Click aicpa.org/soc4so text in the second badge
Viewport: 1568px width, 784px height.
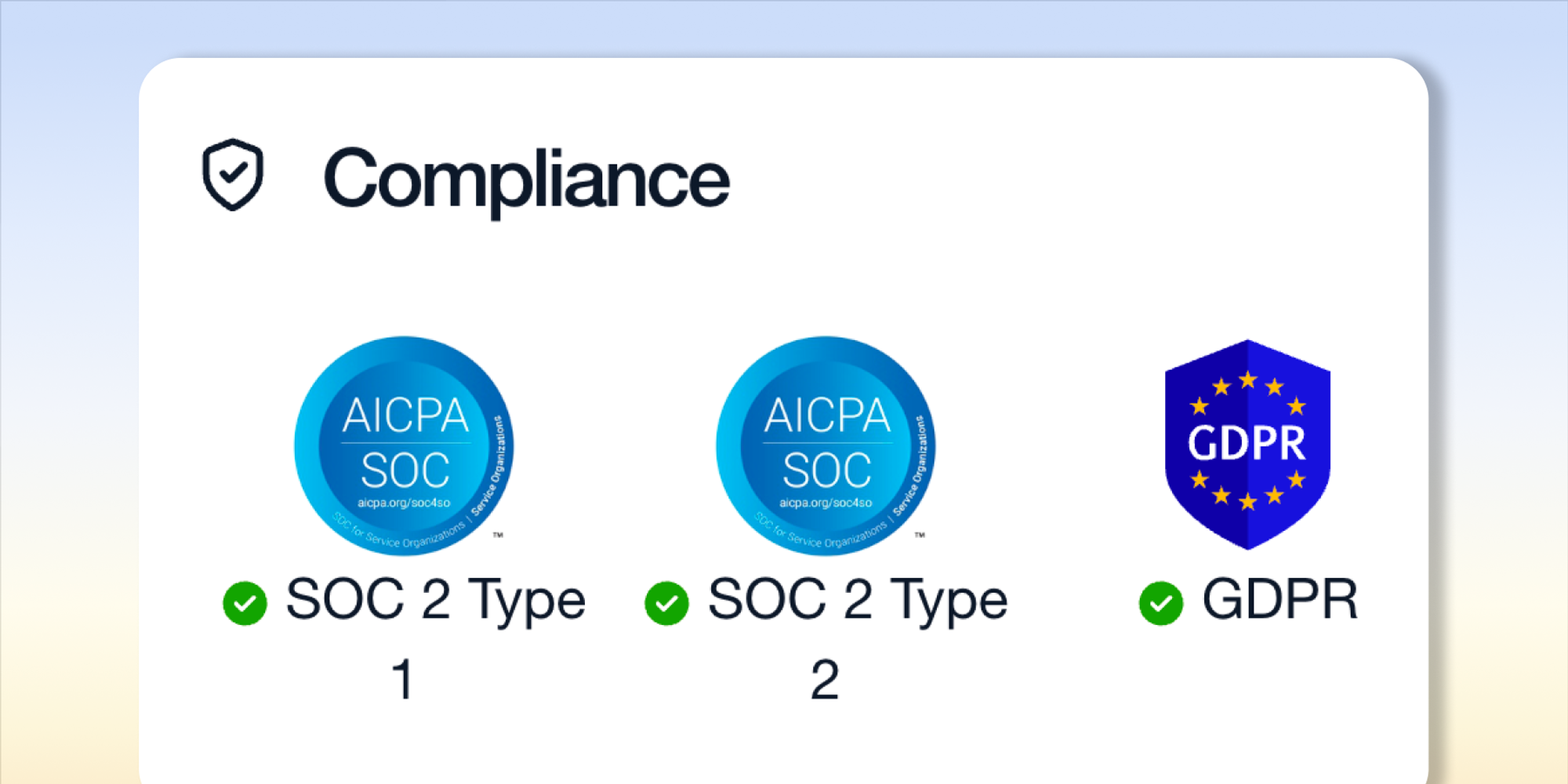coord(826,503)
